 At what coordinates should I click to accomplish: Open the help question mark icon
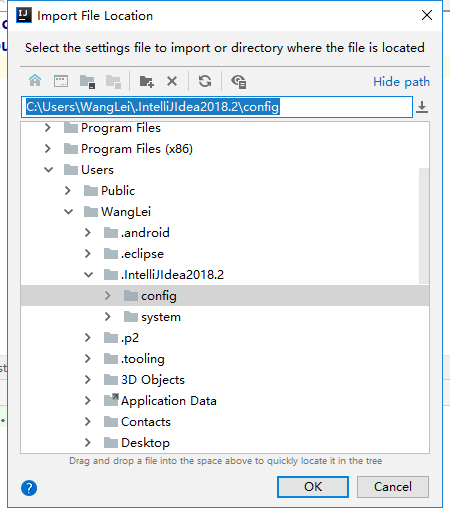tap(29, 488)
